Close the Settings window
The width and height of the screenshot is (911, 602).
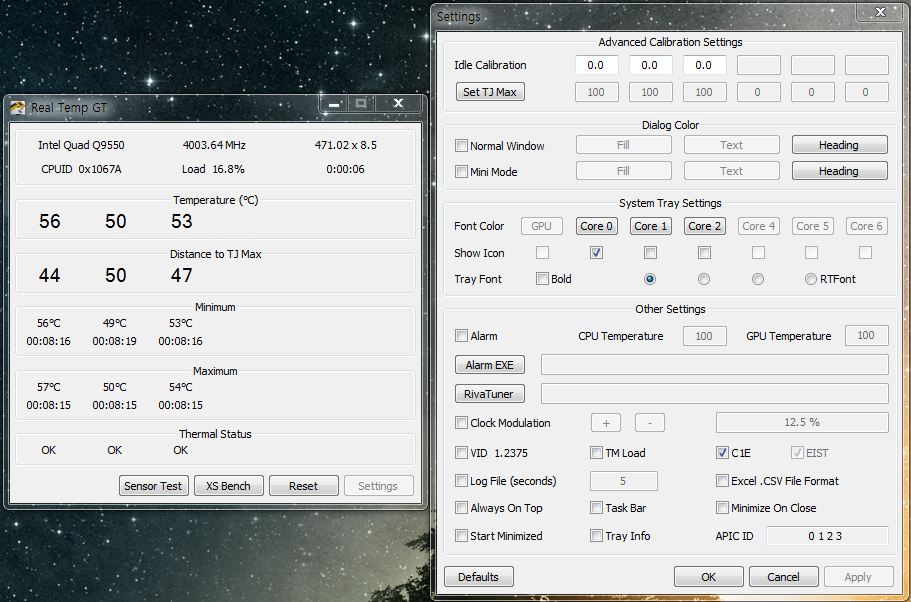880,12
